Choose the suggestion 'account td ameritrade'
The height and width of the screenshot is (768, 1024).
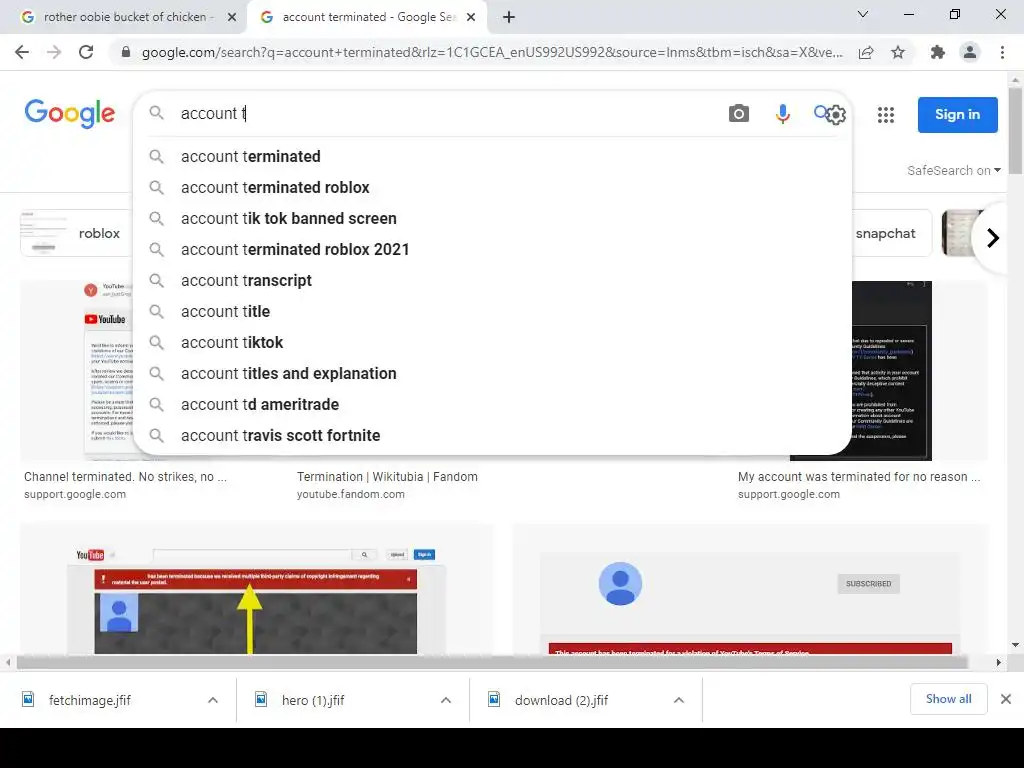point(492,405)
